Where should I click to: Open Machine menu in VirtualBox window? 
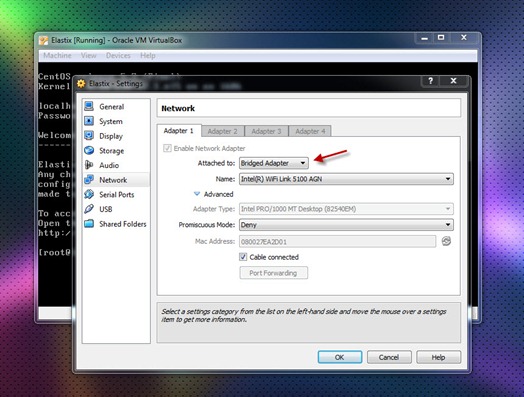coord(57,55)
